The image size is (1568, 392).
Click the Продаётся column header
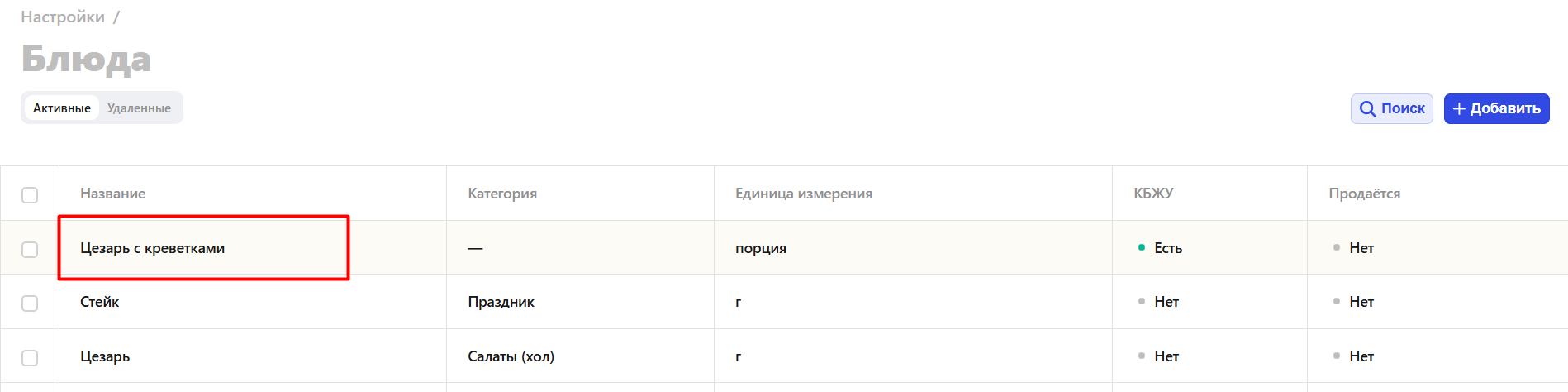click(1364, 194)
